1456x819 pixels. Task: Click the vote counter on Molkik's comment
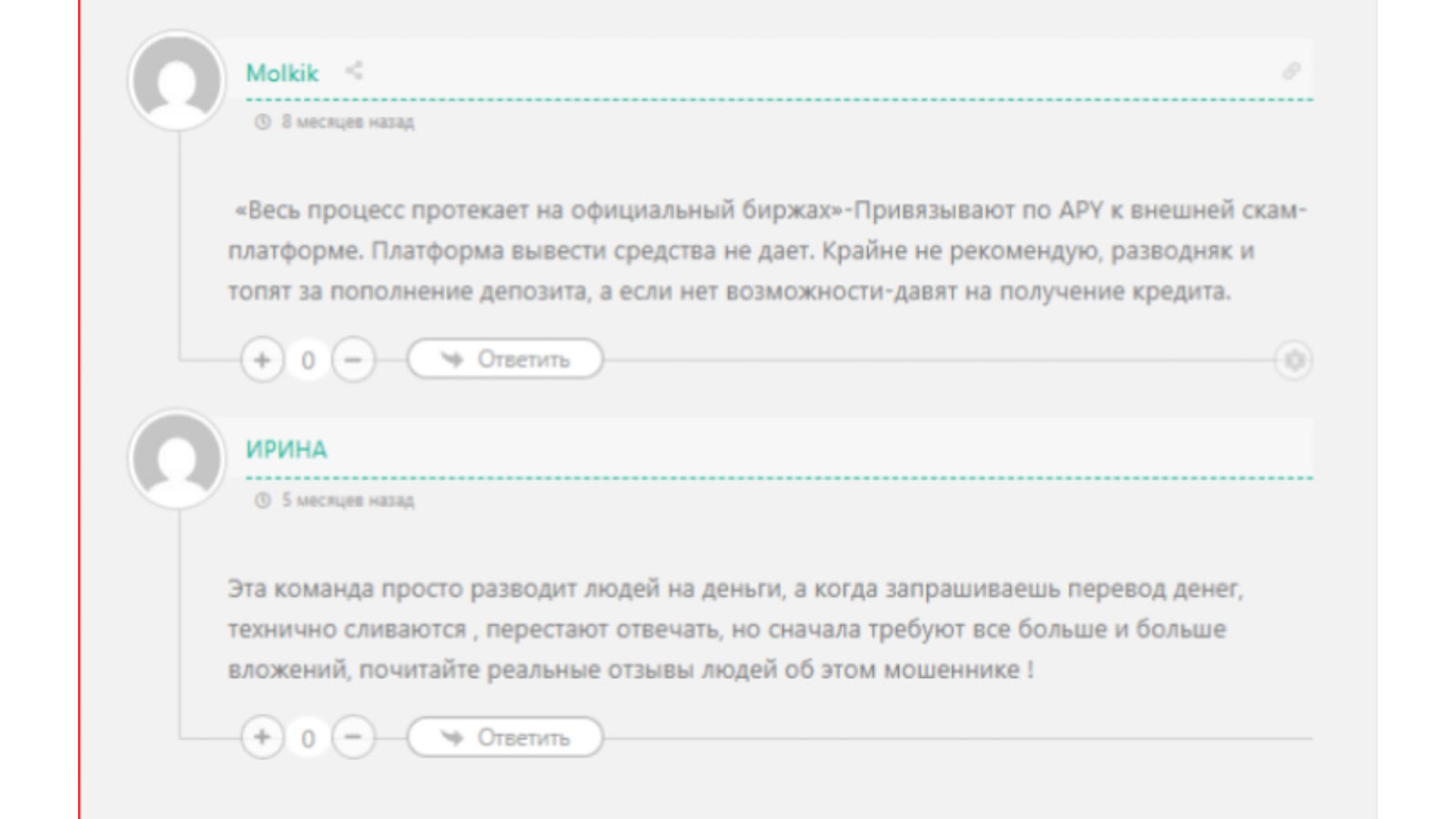click(308, 359)
